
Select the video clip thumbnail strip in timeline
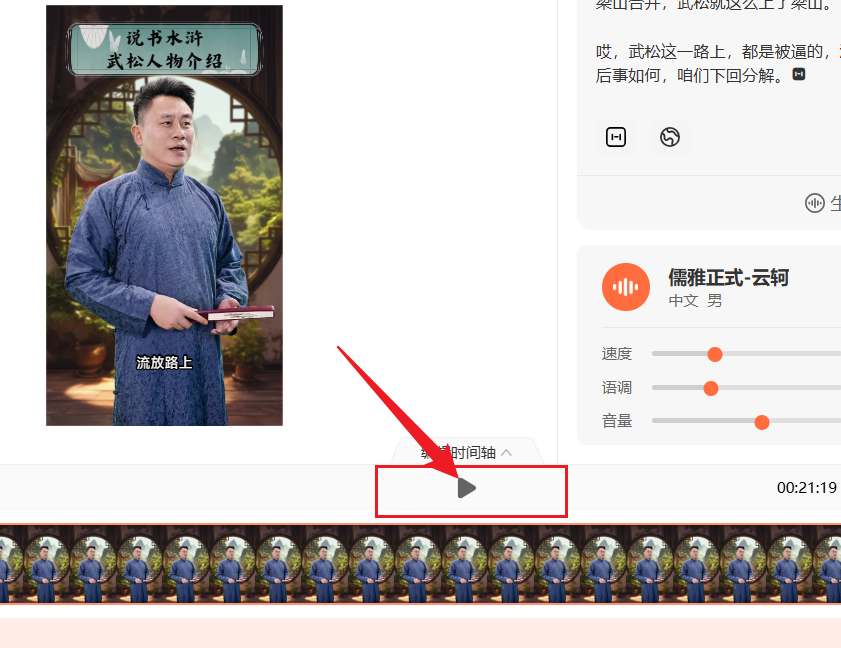point(420,564)
